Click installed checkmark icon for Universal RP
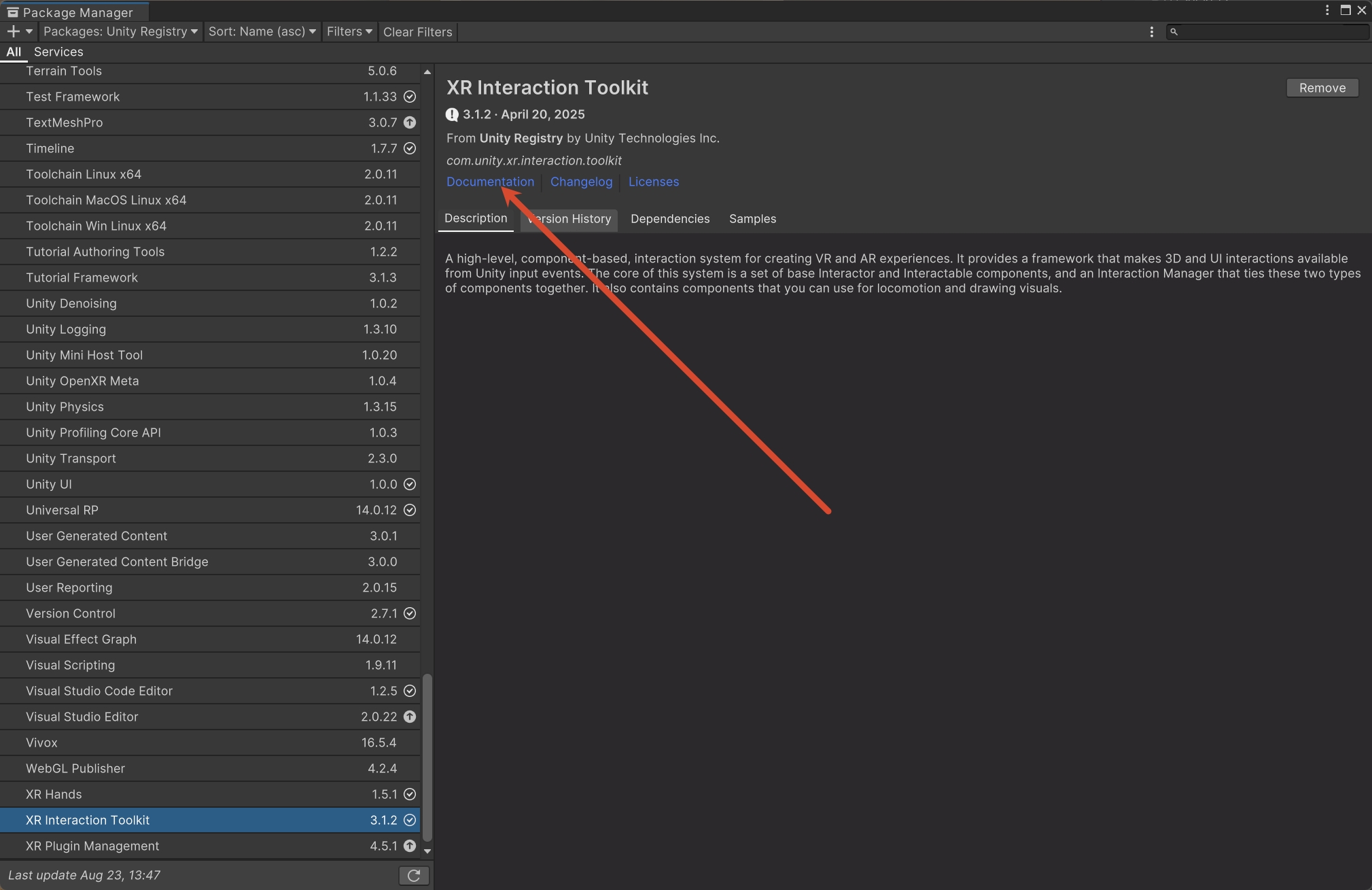The height and width of the screenshot is (890, 1372). click(410, 510)
